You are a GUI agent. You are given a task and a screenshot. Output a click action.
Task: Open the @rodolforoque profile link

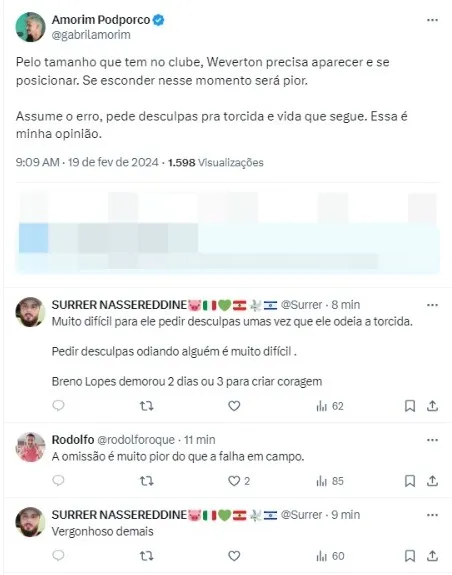click(x=136, y=440)
